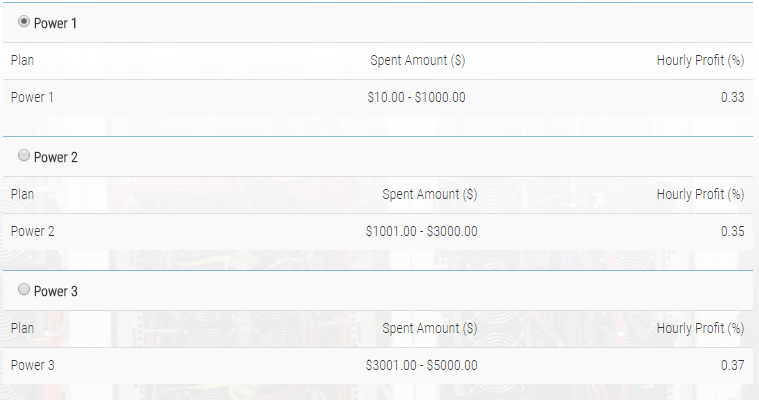This screenshot has width=759, height=400.
Task: Click the $1001.00 - $3000.00 amount cell
Action: (x=422, y=231)
